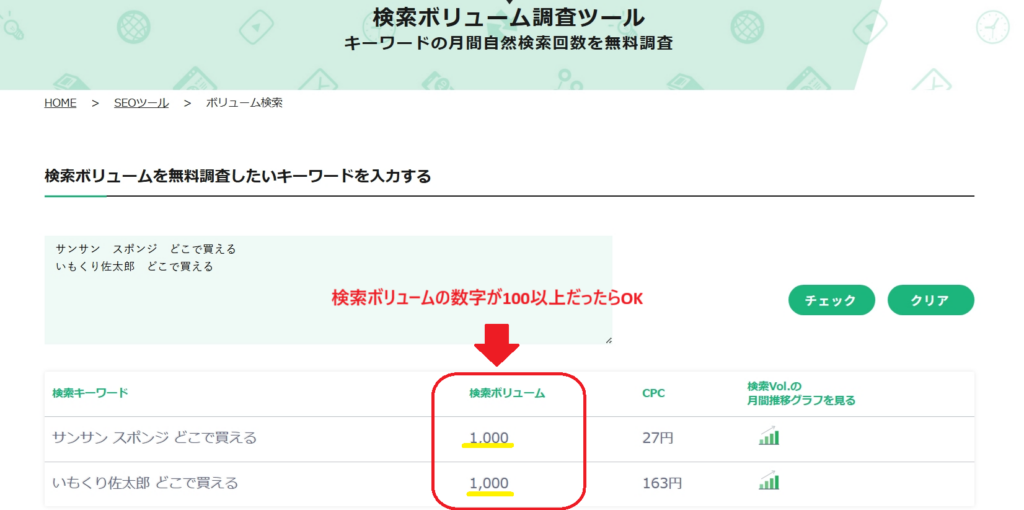Click the CPC column header
Viewport: 1024px width, 510px height.
(x=652, y=393)
